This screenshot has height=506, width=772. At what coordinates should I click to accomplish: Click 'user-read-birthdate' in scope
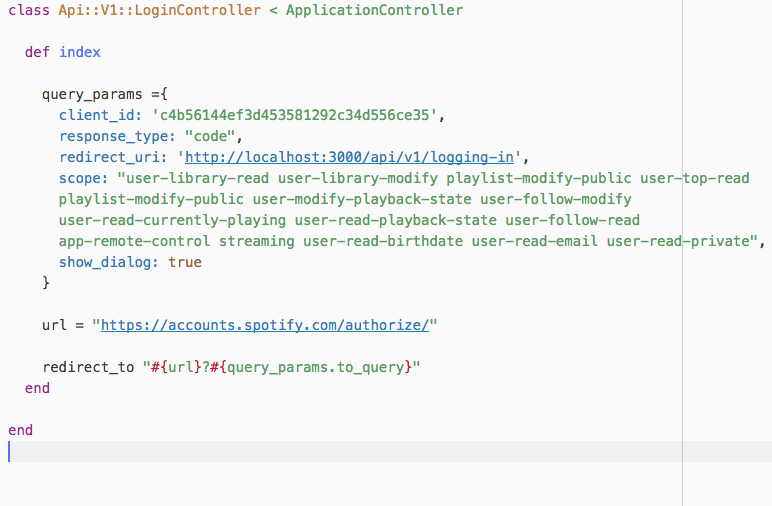tap(383, 241)
